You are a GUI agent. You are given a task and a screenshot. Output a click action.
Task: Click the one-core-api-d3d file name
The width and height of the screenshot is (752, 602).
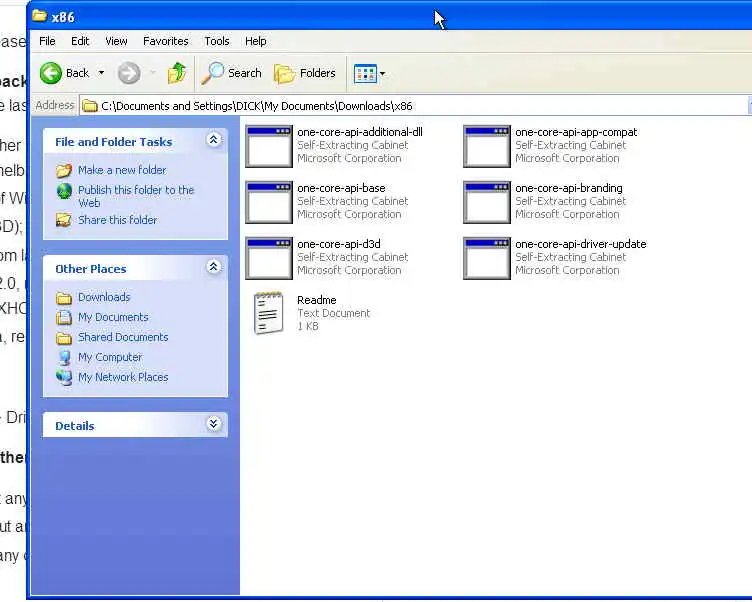pos(339,244)
